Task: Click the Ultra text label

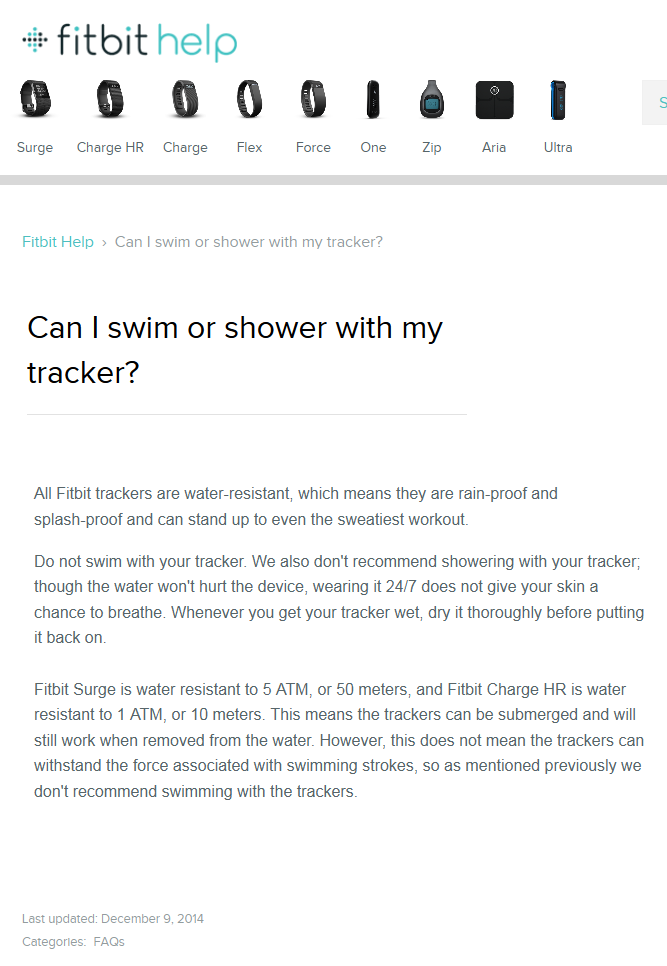Action: tap(558, 147)
